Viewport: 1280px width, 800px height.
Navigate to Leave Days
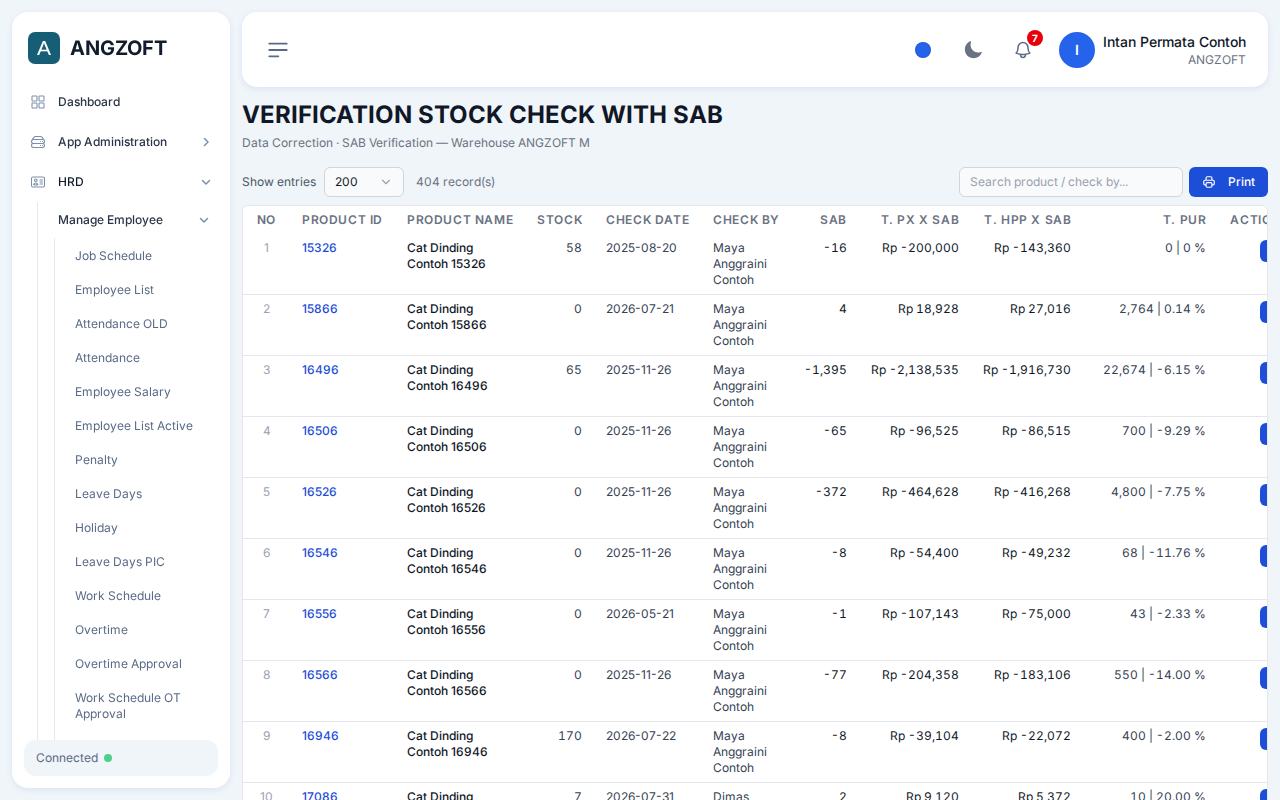[108, 494]
